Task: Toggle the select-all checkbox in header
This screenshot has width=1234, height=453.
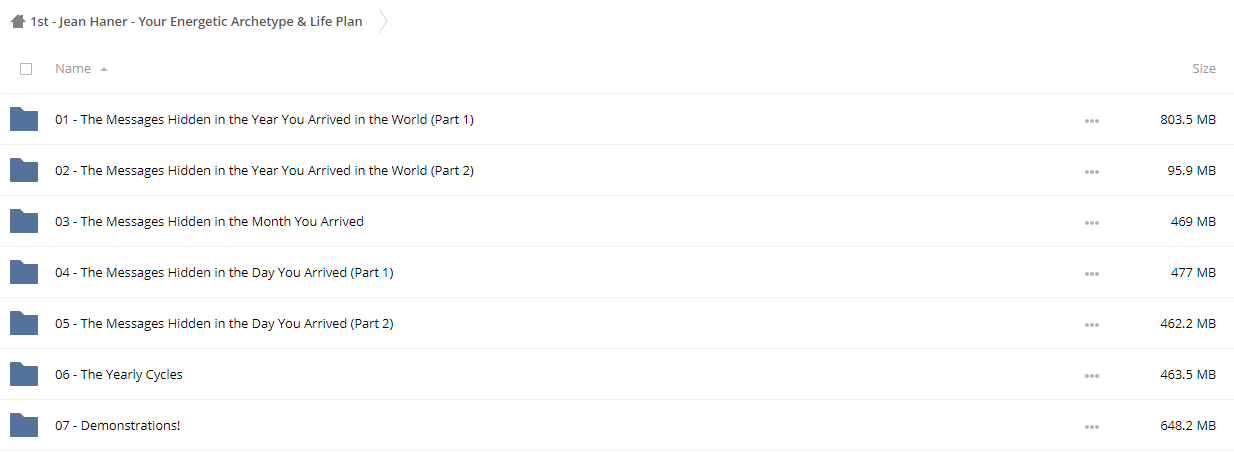Action: coord(26,69)
